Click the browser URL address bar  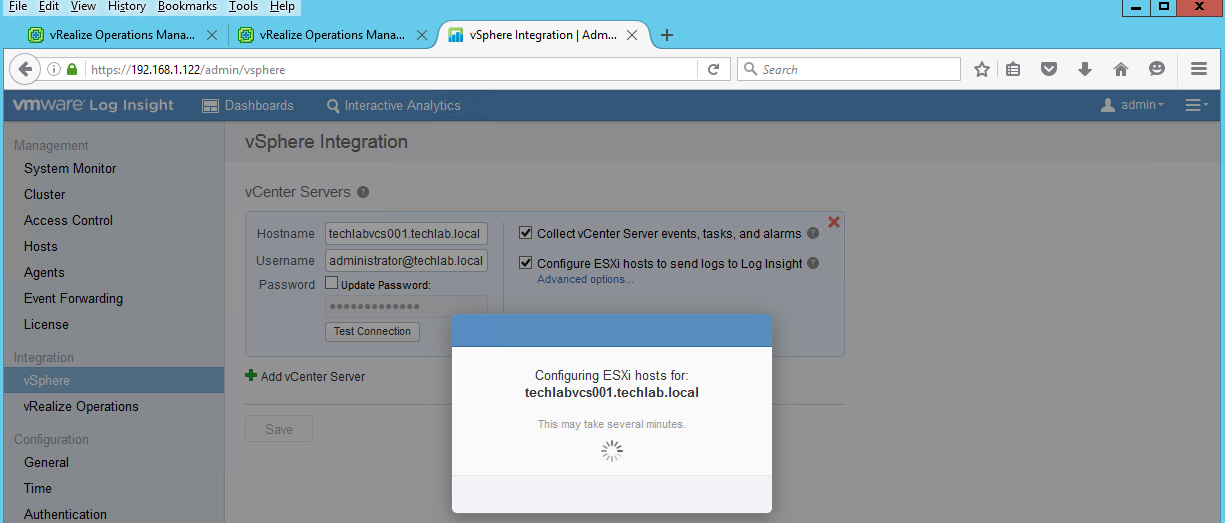(x=390, y=70)
